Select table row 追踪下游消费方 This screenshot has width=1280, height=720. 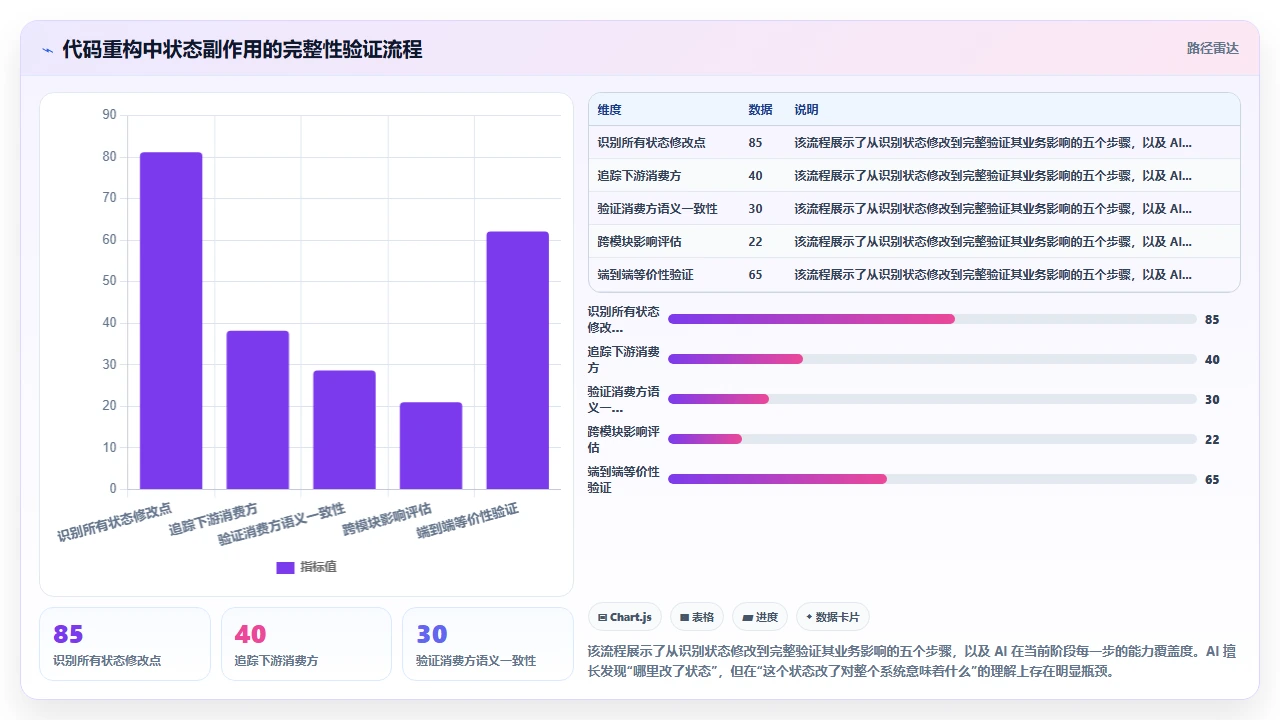click(914, 176)
